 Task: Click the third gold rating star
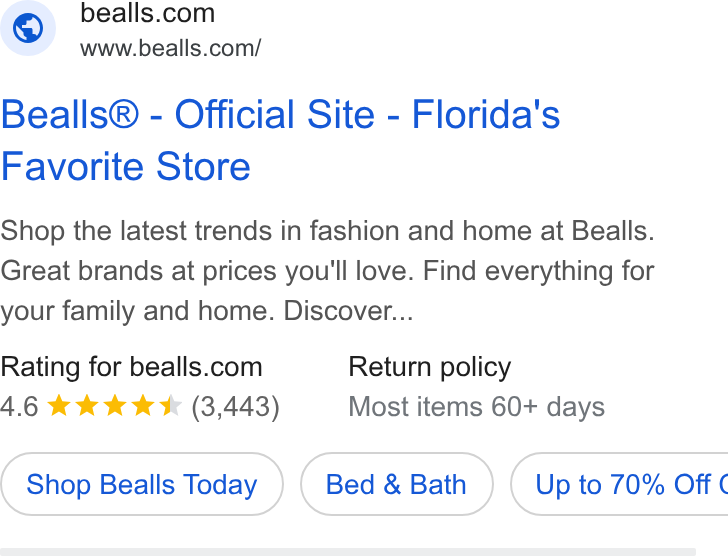click(115, 405)
